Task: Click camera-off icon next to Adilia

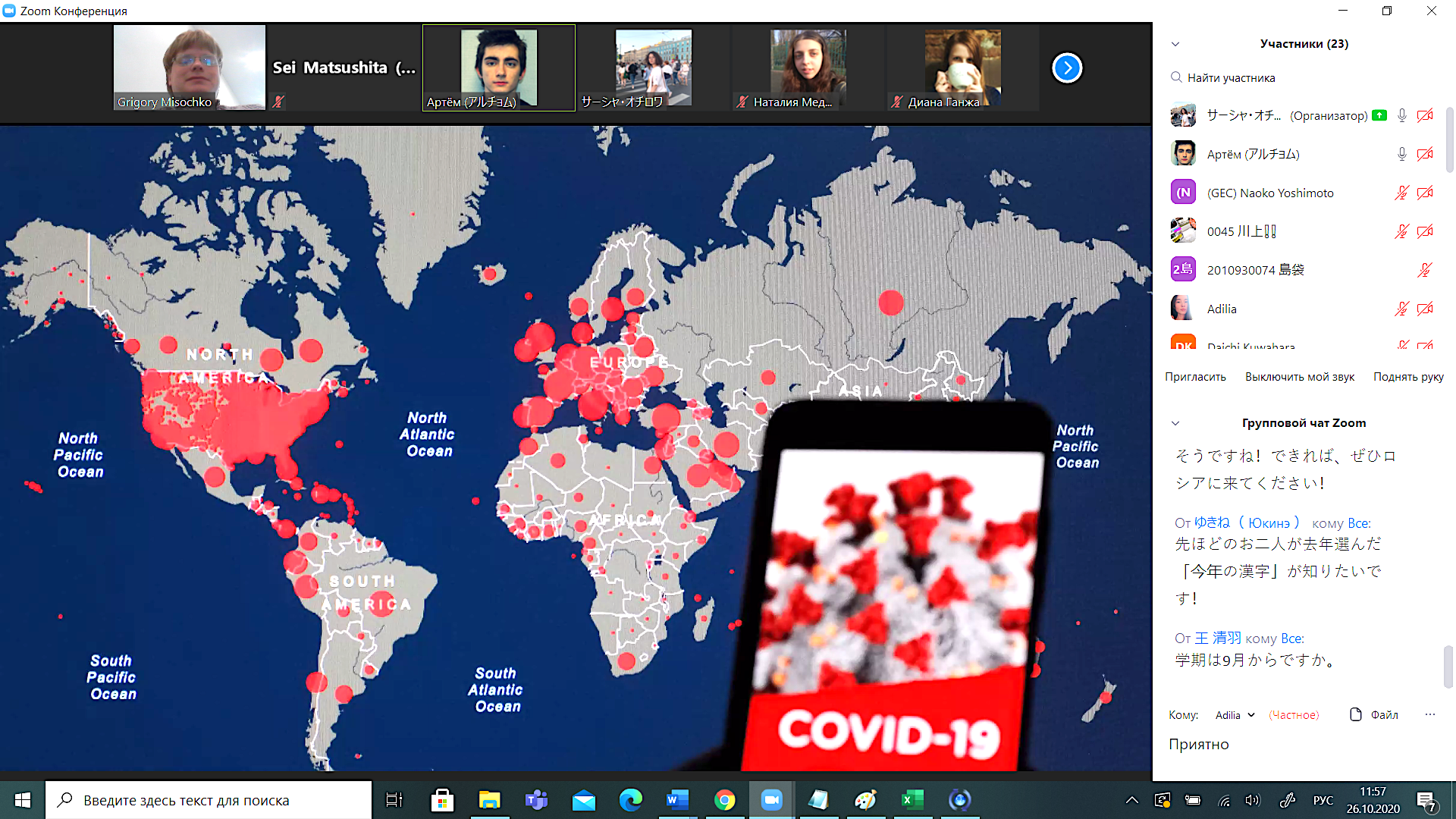Action: (x=1425, y=309)
